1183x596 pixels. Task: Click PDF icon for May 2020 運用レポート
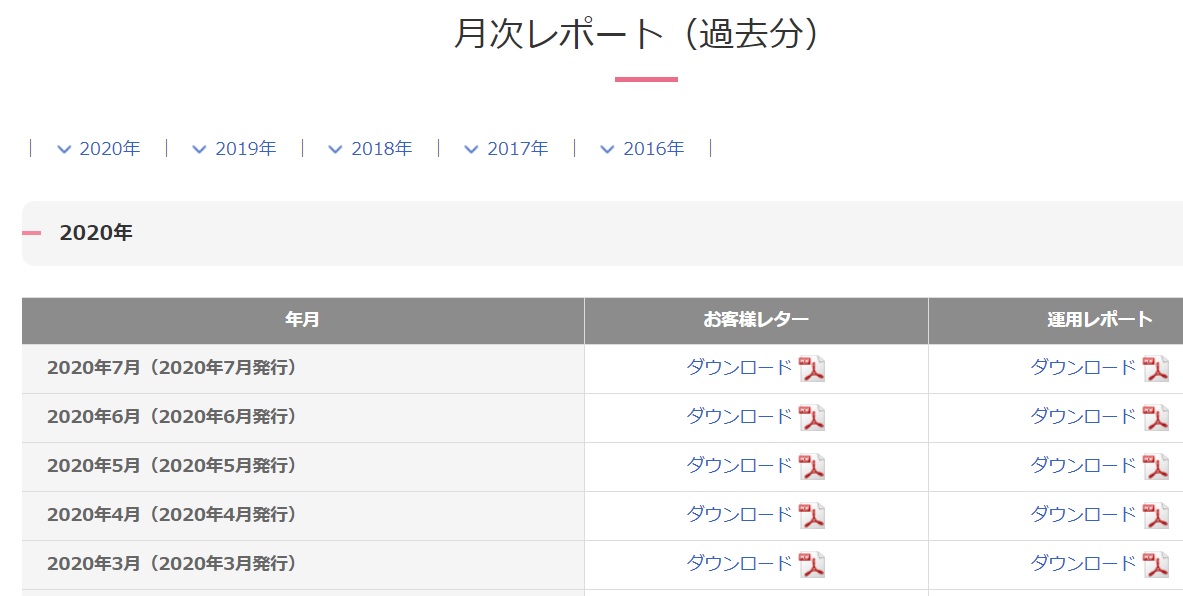point(1156,467)
